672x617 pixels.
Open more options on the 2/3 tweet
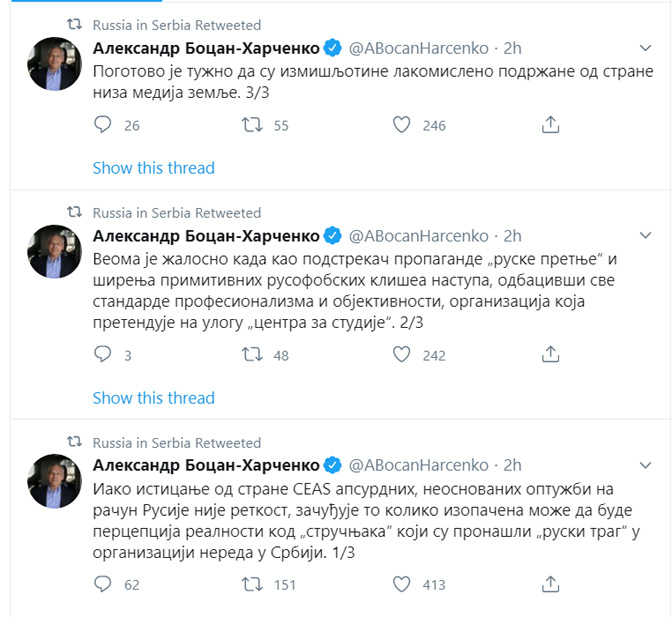(x=646, y=236)
